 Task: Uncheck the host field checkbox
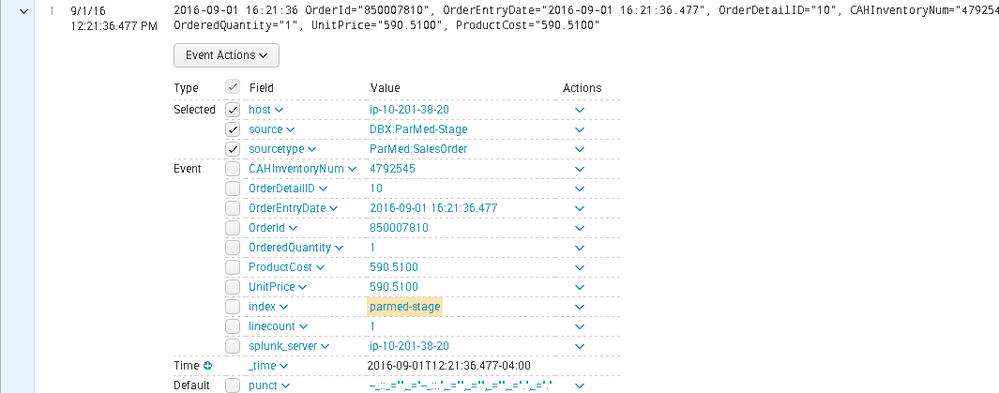[x=233, y=110]
